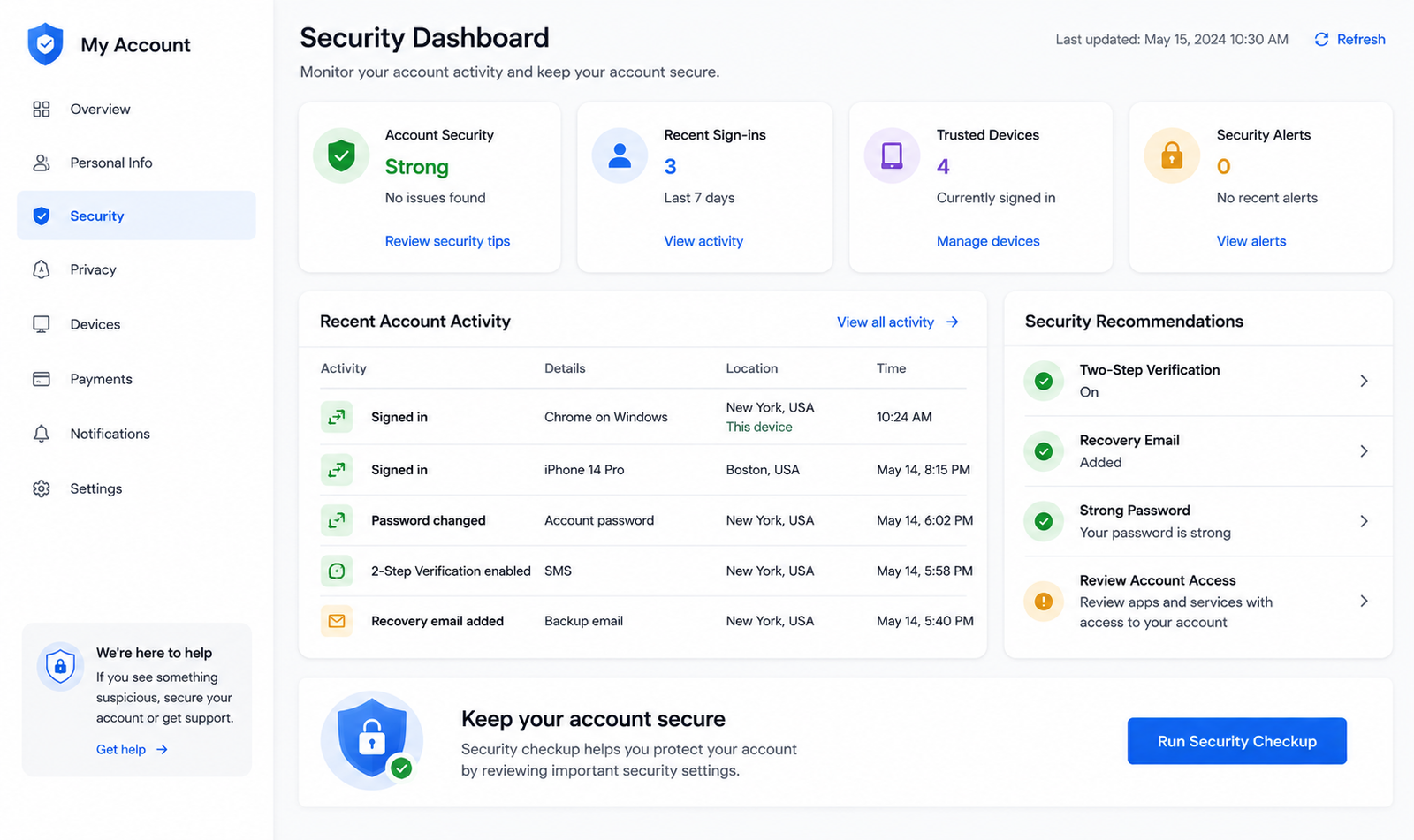Click the refresh circular arrow icon
This screenshot has height=840, width=1414.
click(x=1321, y=39)
